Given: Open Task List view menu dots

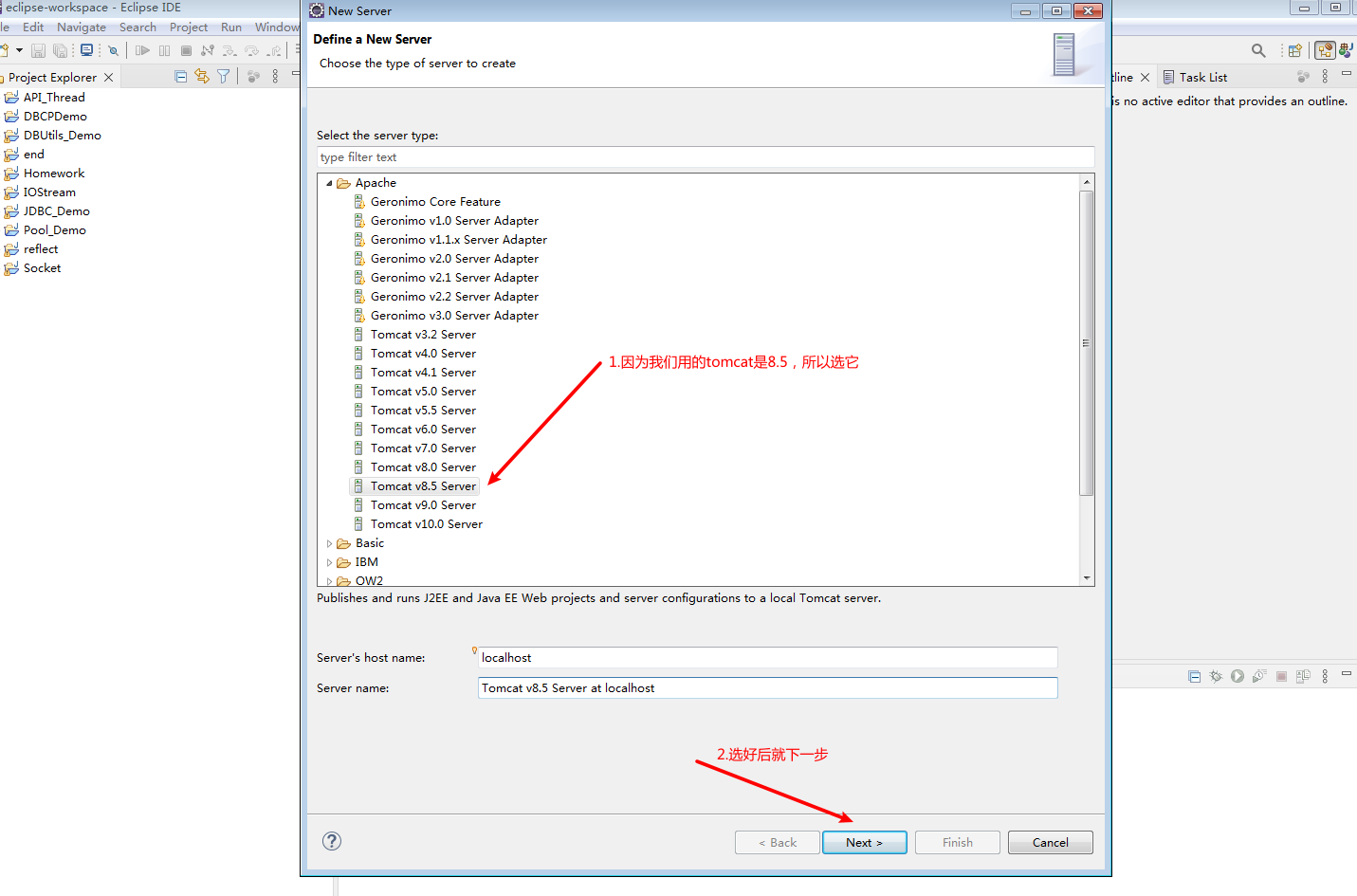Looking at the screenshot, I should [x=1325, y=76].
